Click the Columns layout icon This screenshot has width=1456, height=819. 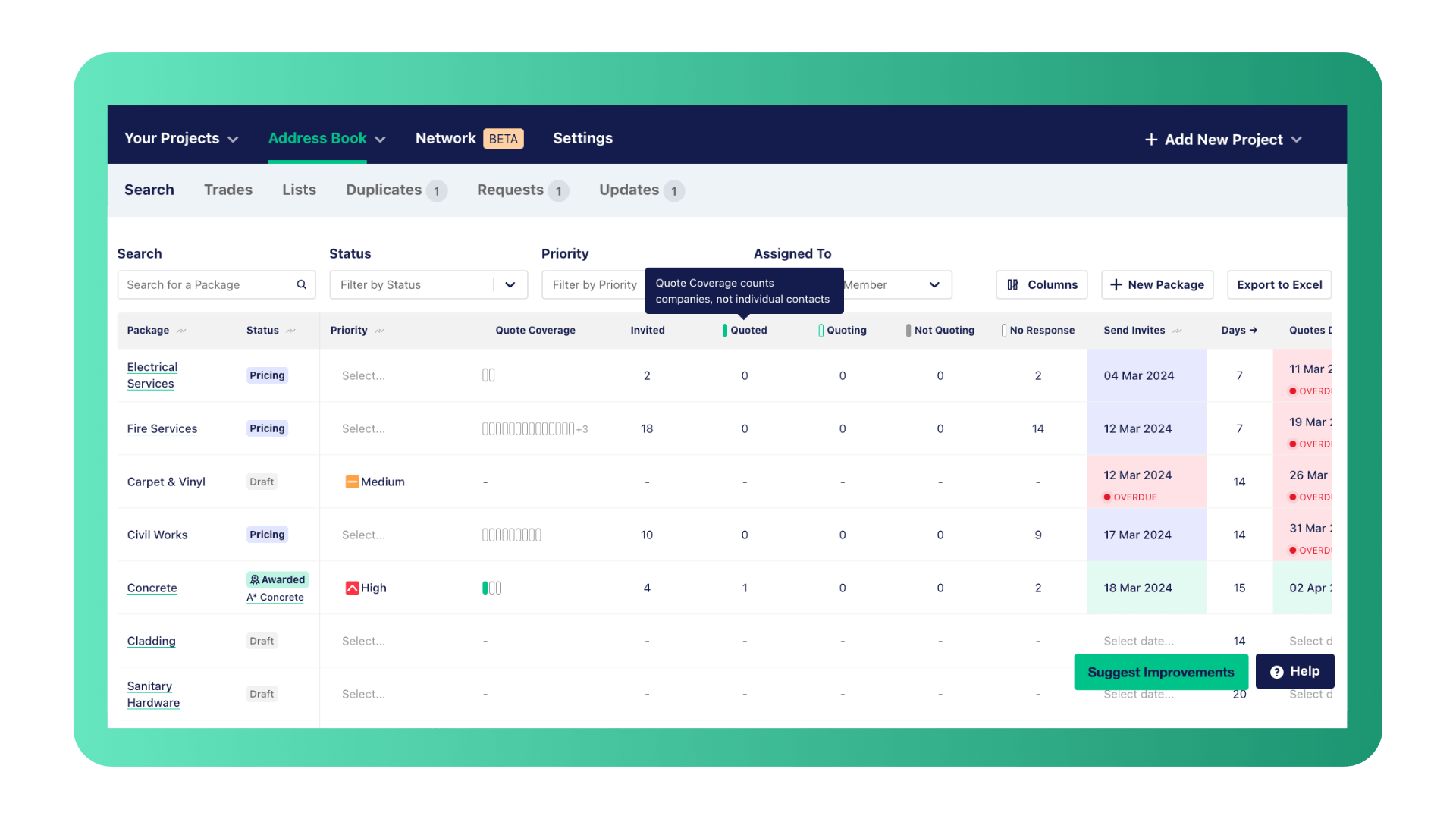point(1012,284)
